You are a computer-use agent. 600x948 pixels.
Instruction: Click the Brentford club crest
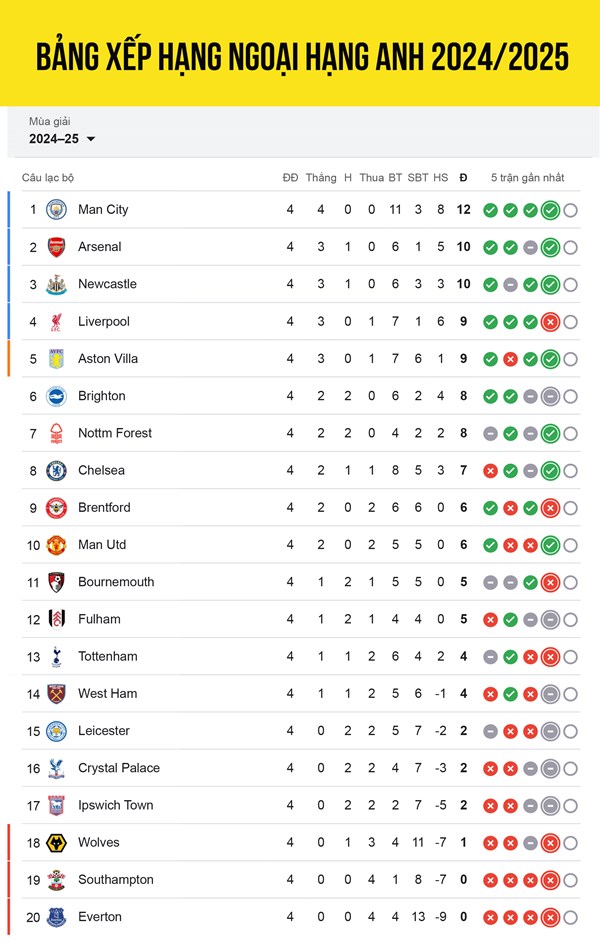point(56,508)
